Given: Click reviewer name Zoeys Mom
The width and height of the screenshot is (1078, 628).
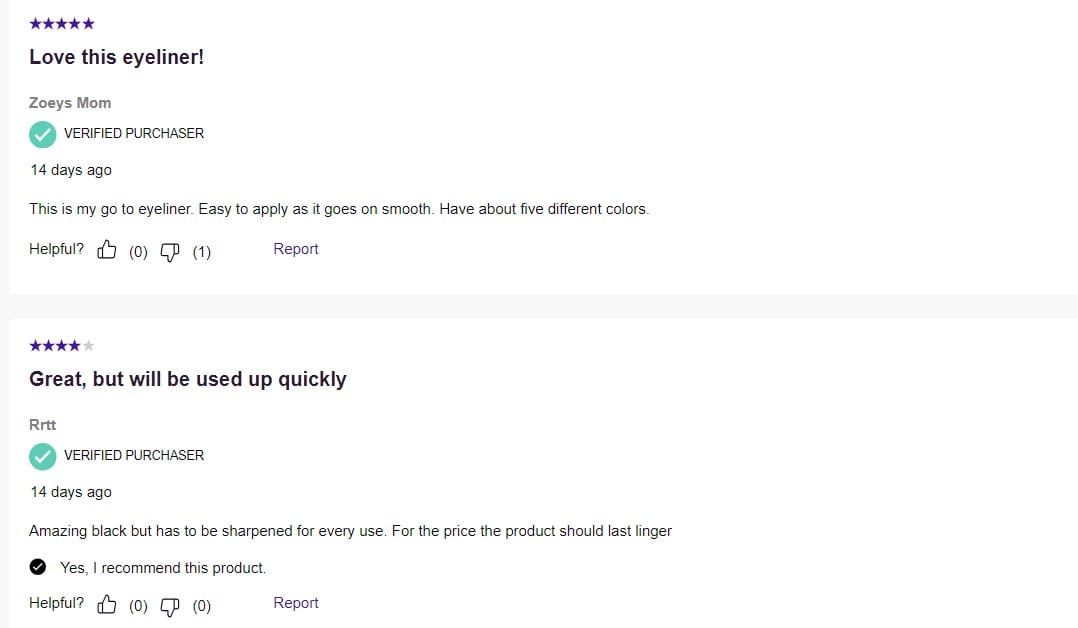Looking at the screenshot, I should tap(70, 102).
